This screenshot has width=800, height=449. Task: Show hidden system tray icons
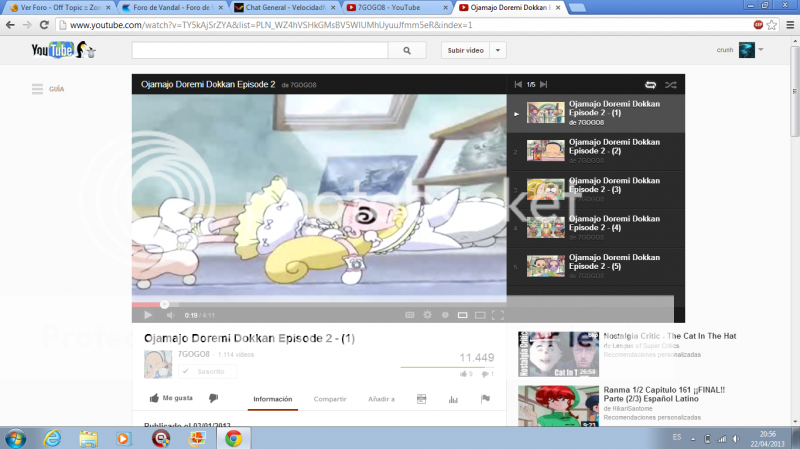point(693,439)
